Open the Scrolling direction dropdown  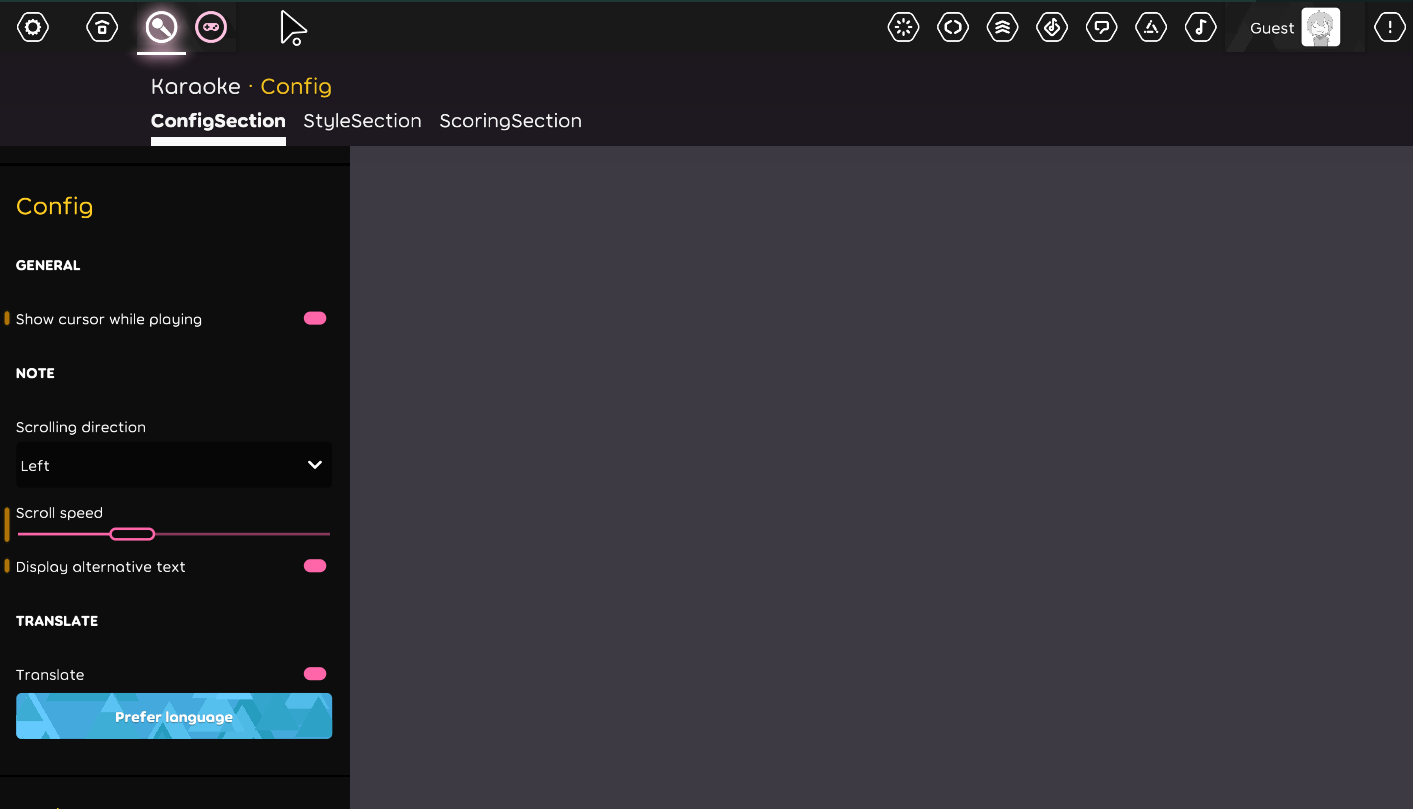coord(174,465)
